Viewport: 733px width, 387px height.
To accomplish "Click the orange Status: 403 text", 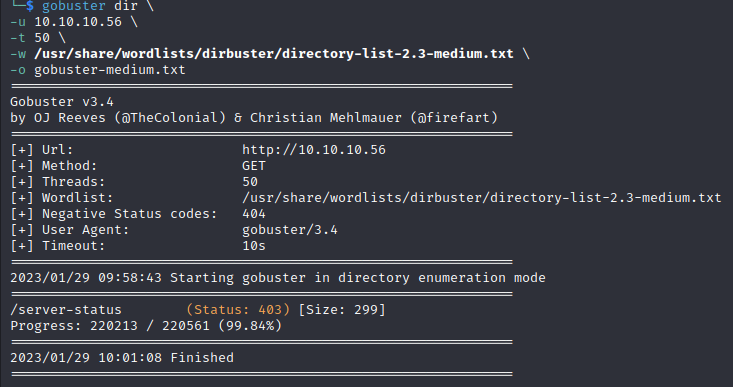I will 238,310.
